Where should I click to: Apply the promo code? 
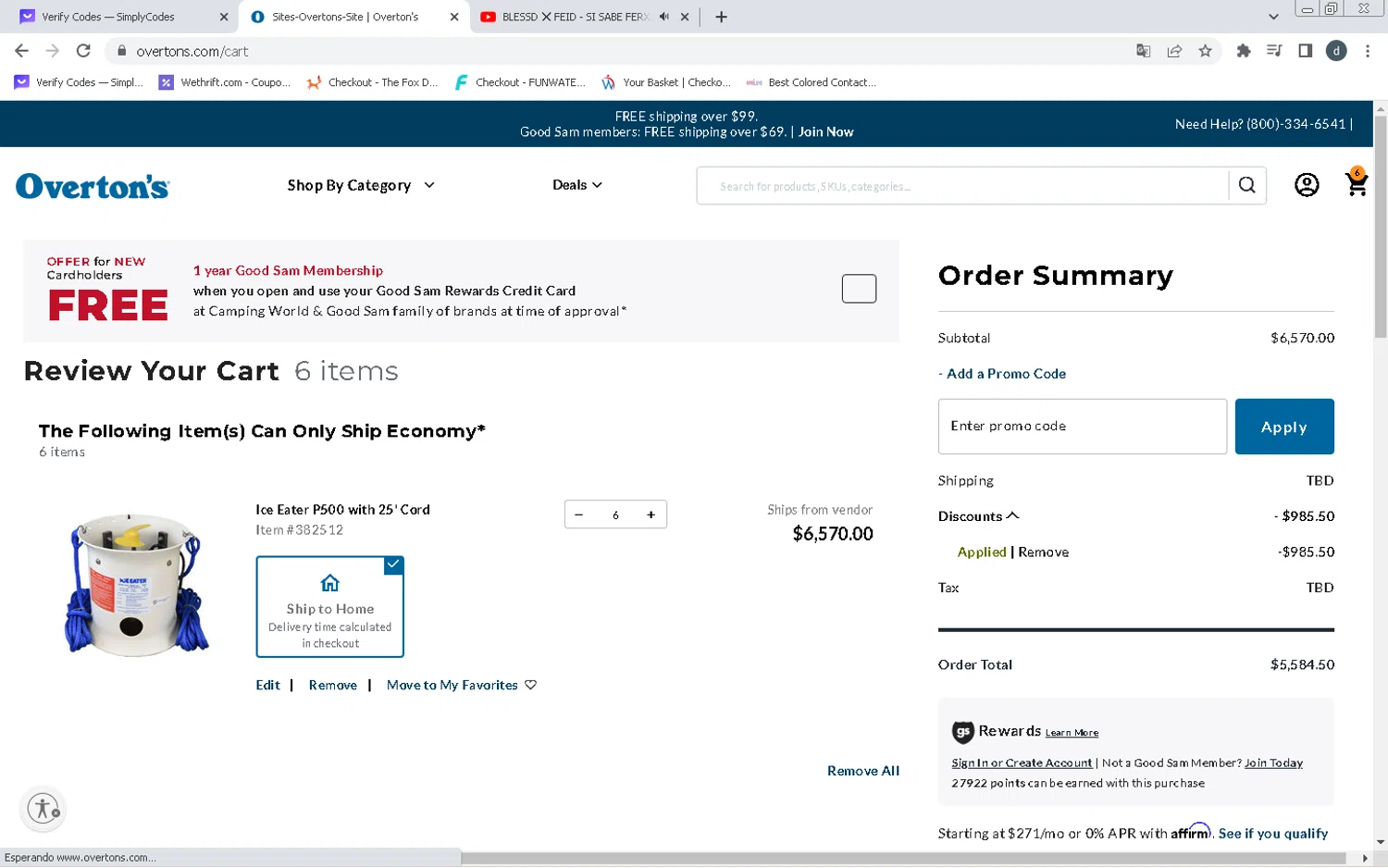(x=1284, y=427)
